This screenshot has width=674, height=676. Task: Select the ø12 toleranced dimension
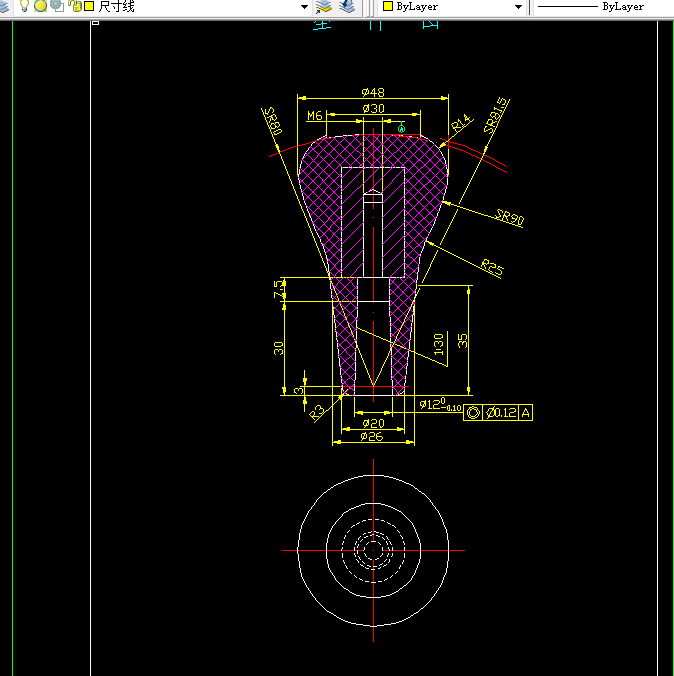(440, 405)
